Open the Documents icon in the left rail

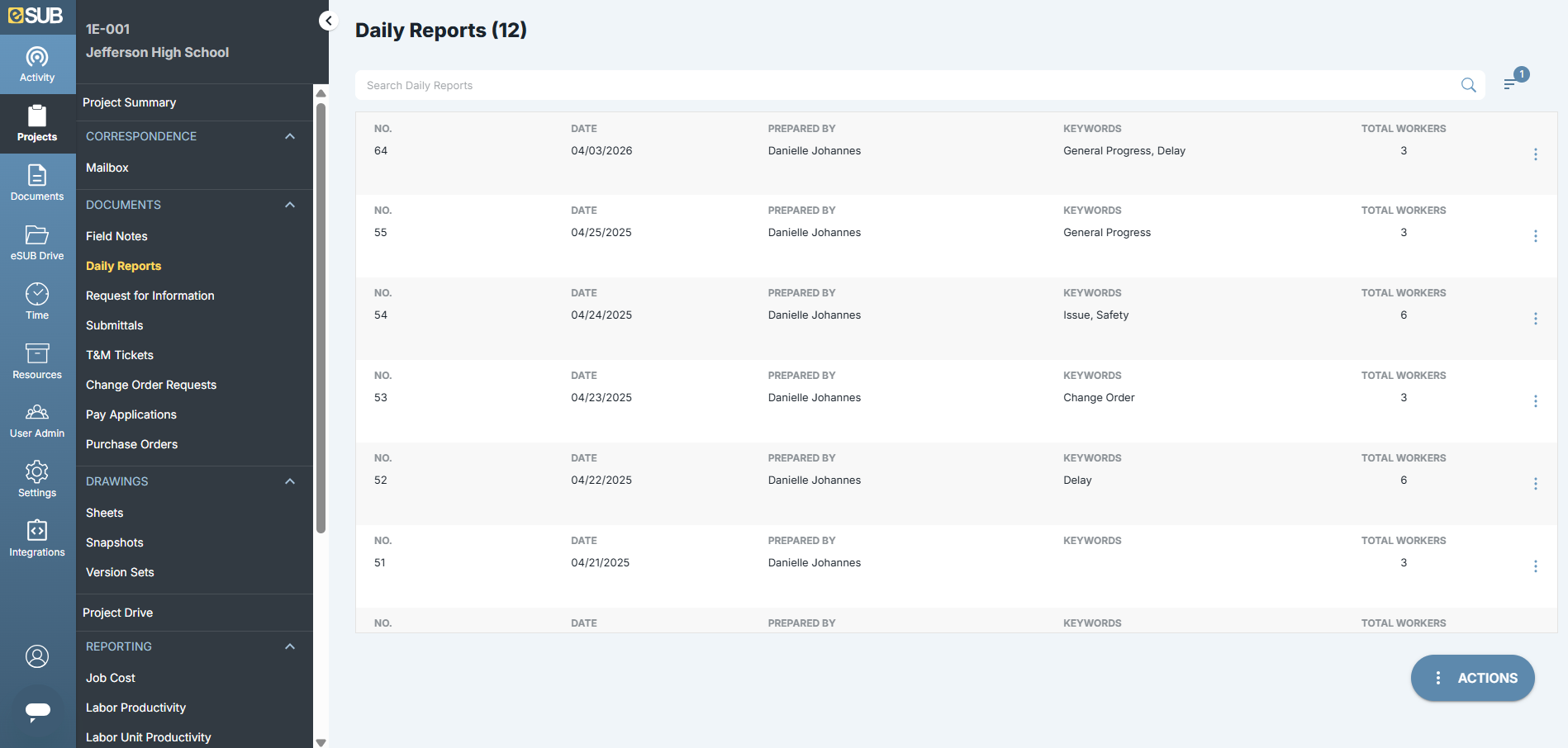tap(37, 182)
